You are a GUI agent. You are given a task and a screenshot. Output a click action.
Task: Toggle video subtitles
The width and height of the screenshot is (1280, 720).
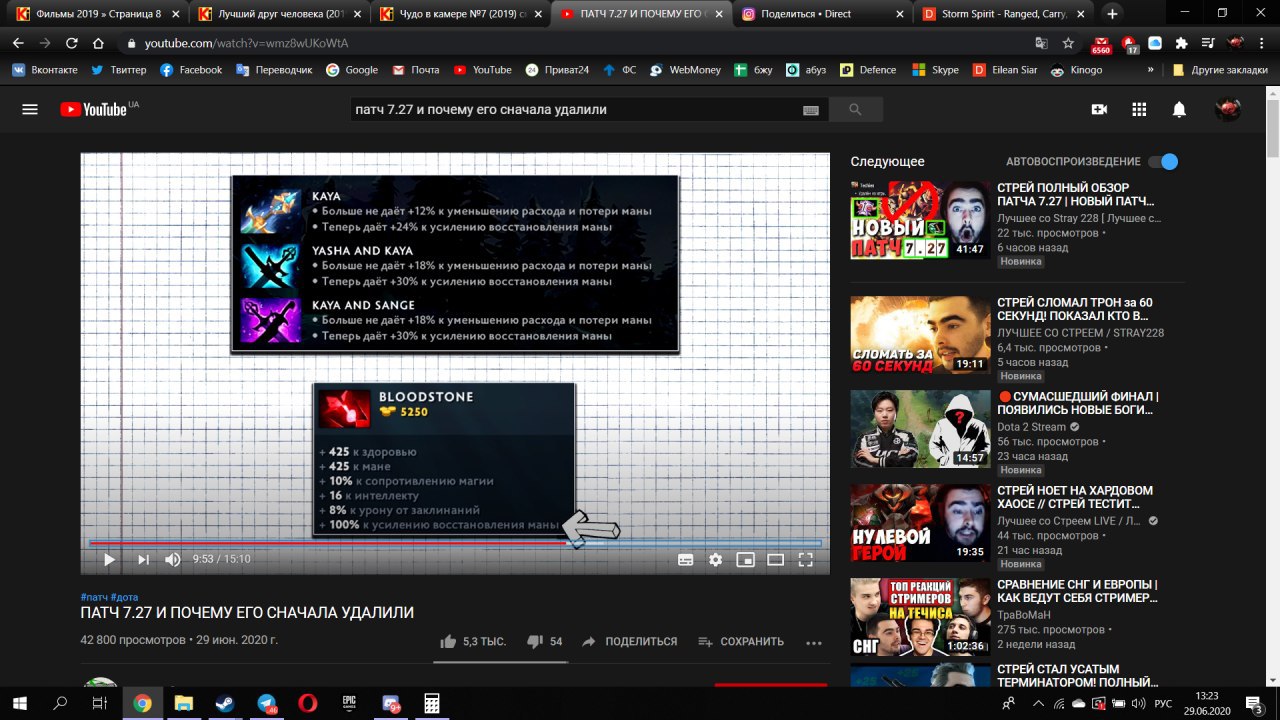(686, 560)
